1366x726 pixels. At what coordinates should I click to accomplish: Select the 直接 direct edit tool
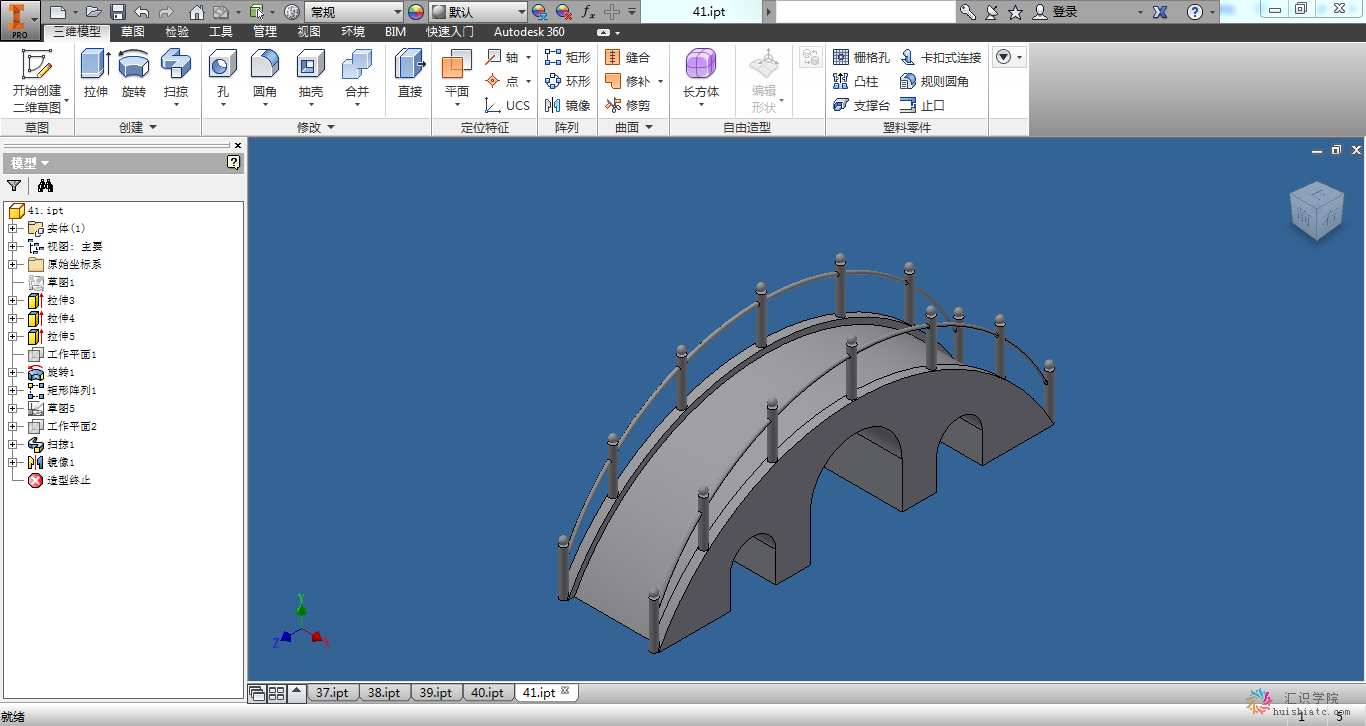[410, 73]
